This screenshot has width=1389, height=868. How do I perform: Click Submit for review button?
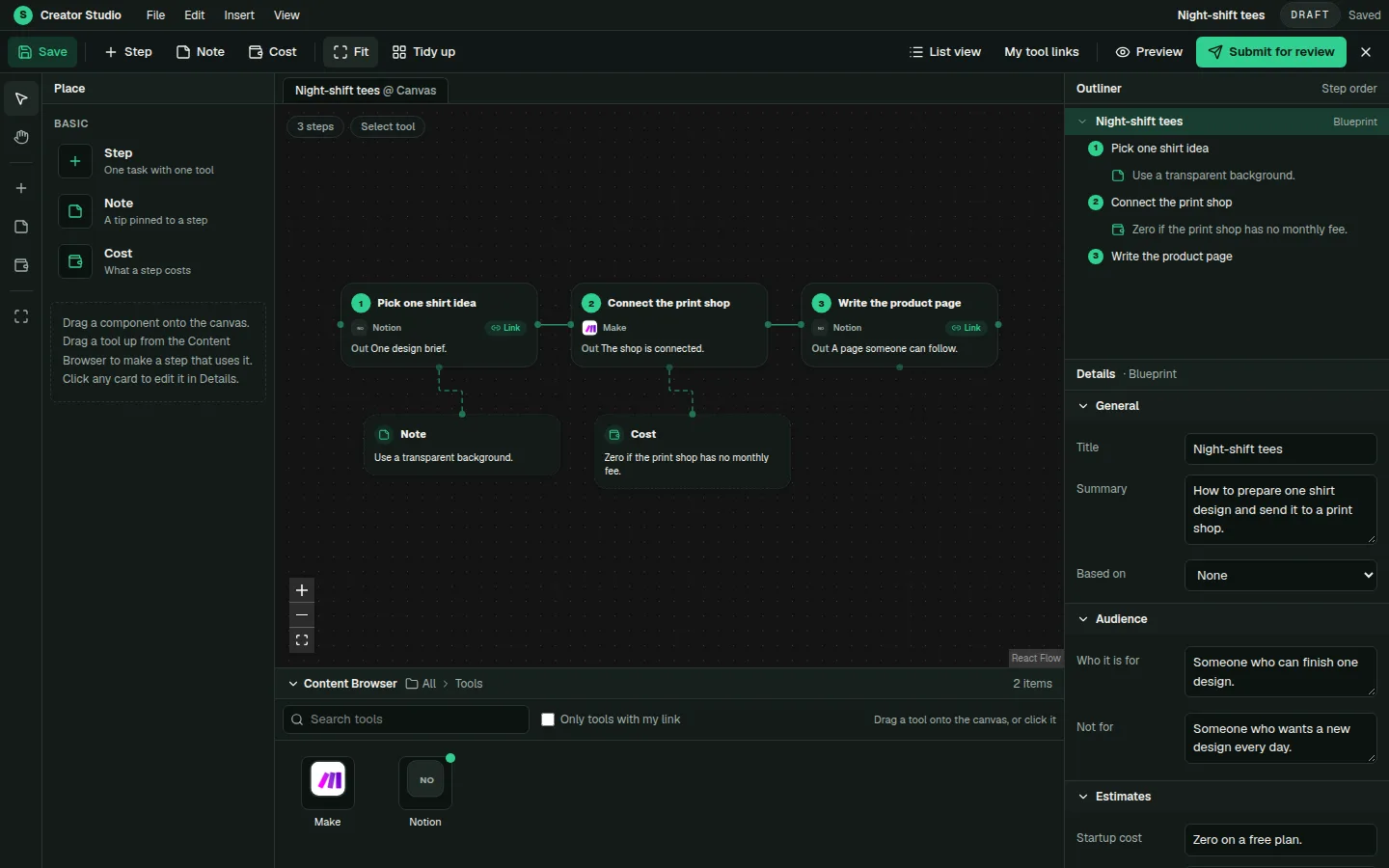coord(1271,52)
